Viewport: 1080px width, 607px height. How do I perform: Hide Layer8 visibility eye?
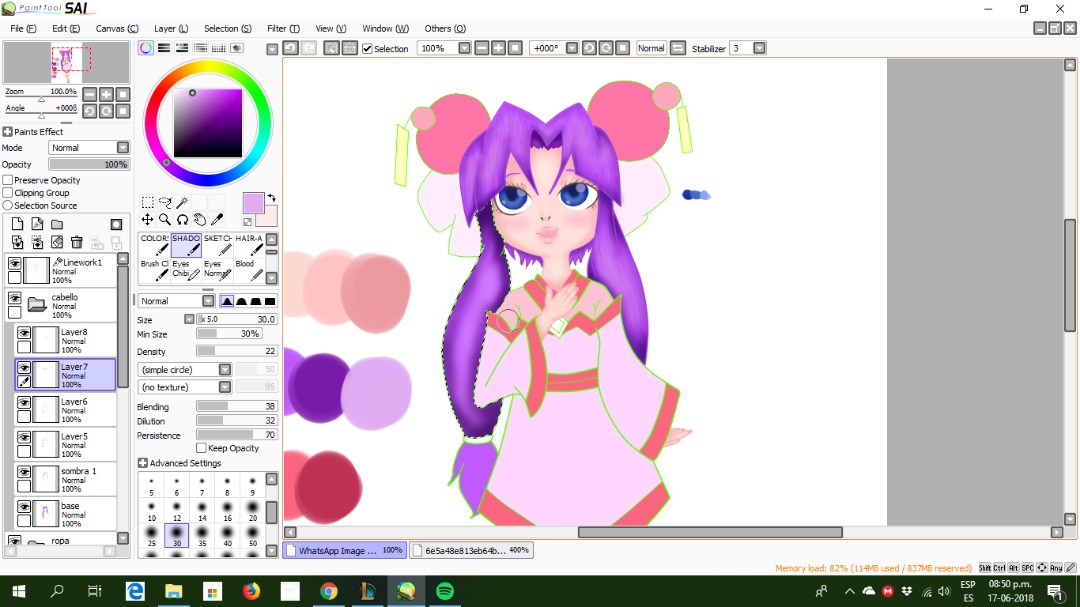pyautogui.click(x=24, y=333)
